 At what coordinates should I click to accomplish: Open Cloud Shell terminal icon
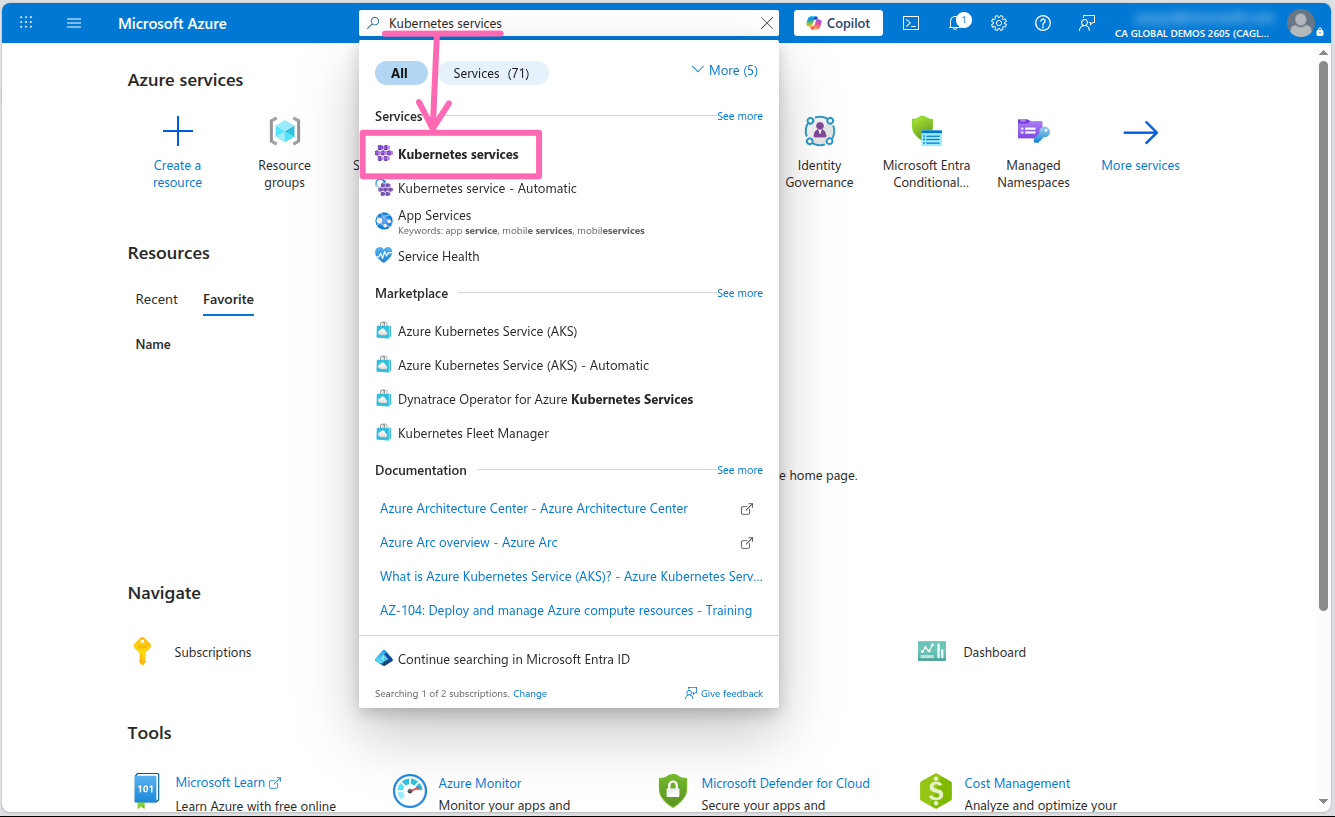911,23
